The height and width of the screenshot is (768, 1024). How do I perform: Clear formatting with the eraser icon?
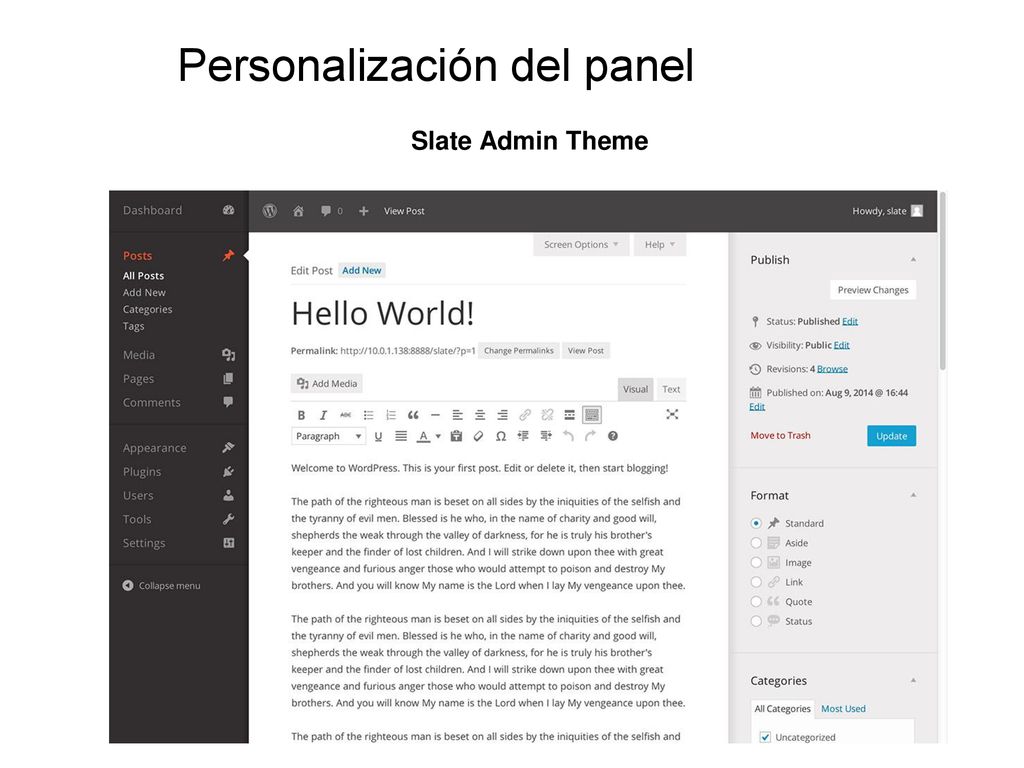pos(478,436)
